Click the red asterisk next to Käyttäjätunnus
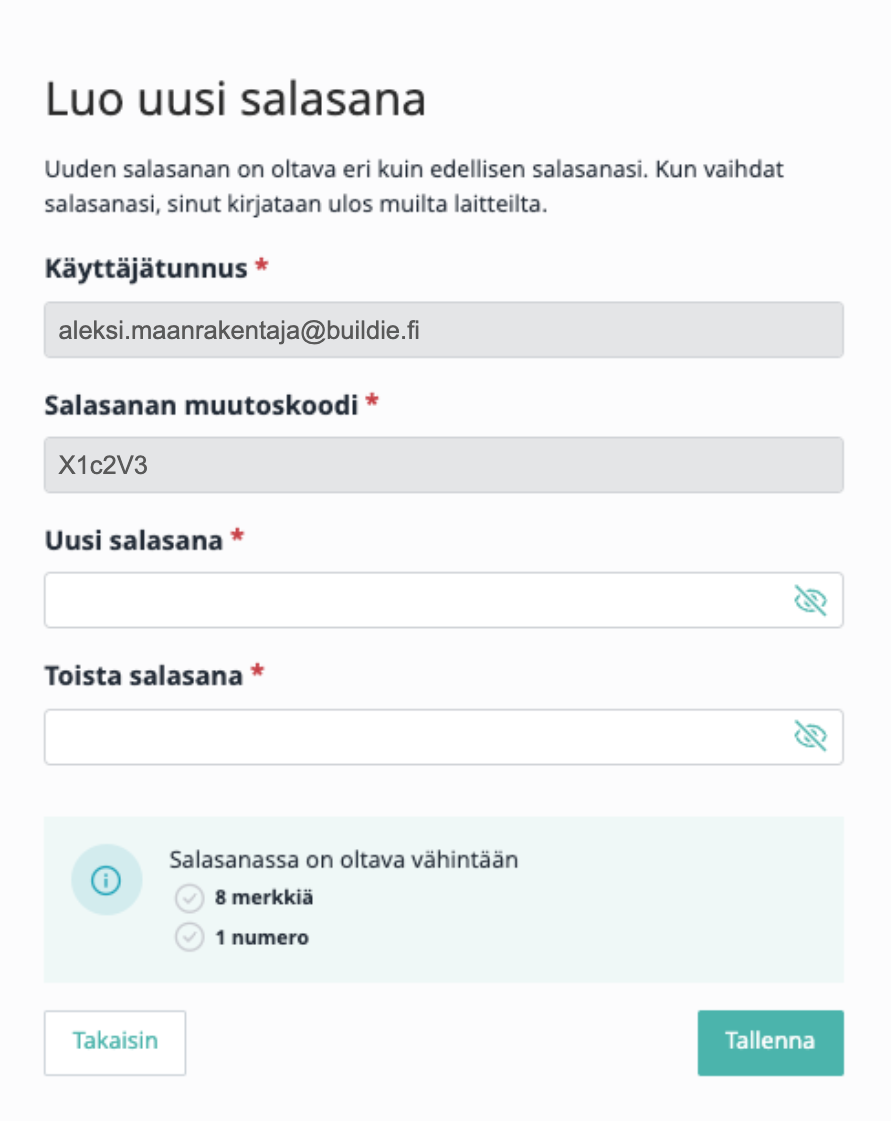The height and width of the screenshot is (1121, 891). point(262,265)
